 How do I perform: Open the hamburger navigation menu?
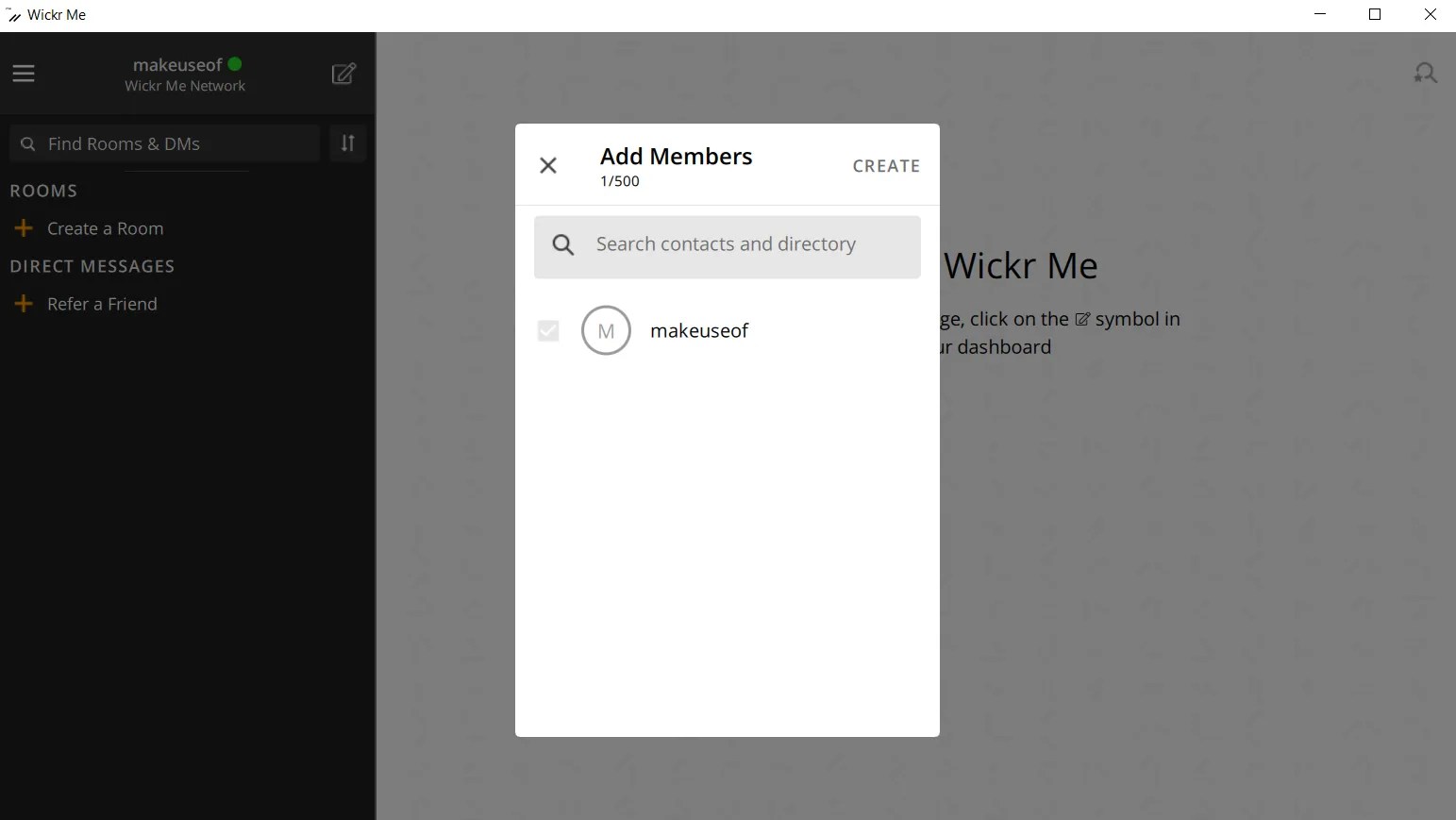tap(24, 73)
